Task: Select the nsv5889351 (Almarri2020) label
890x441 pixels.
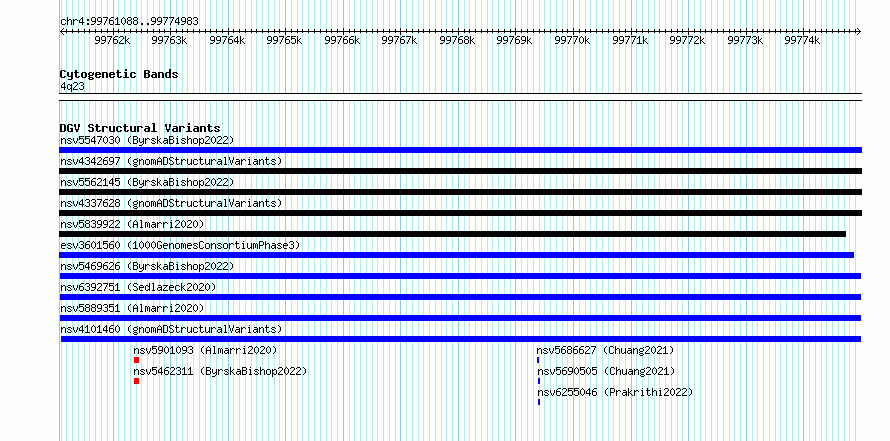Action: 132,308
